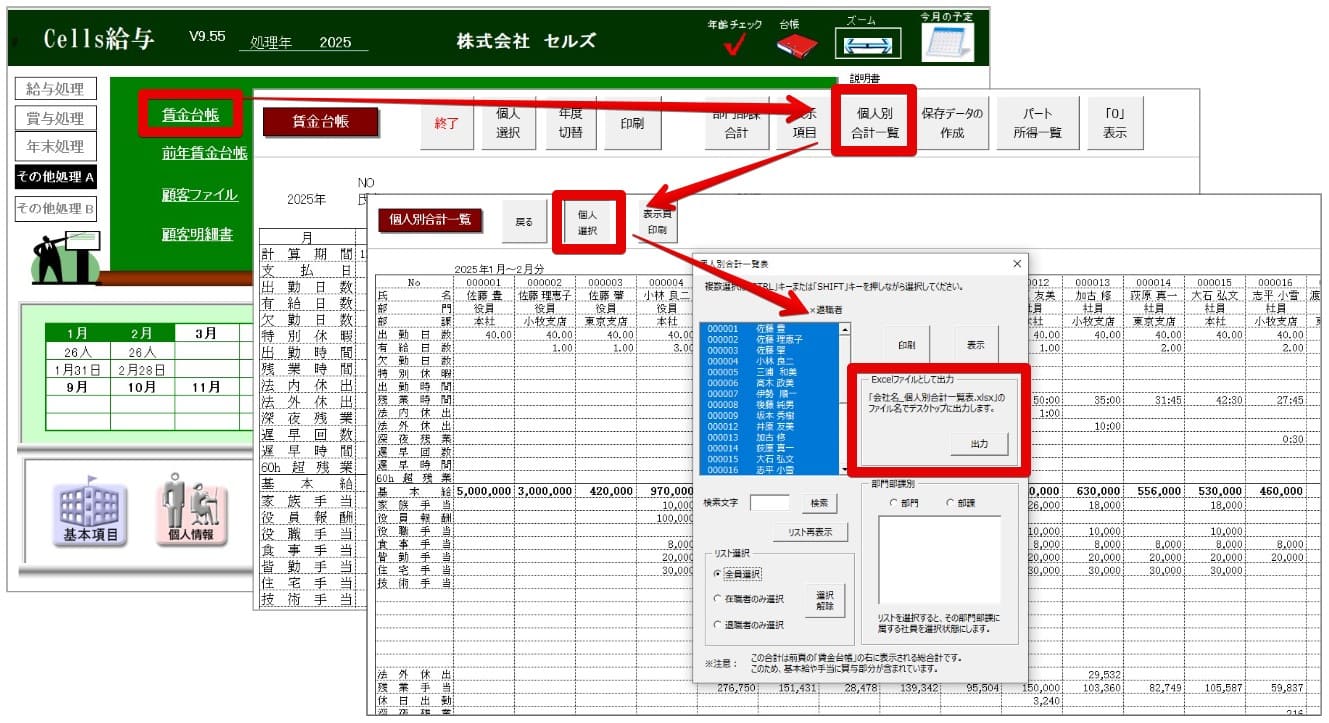Select the その他処理 B tab
The width and height of the screenshot is (1329, 723).
[55, 208]
